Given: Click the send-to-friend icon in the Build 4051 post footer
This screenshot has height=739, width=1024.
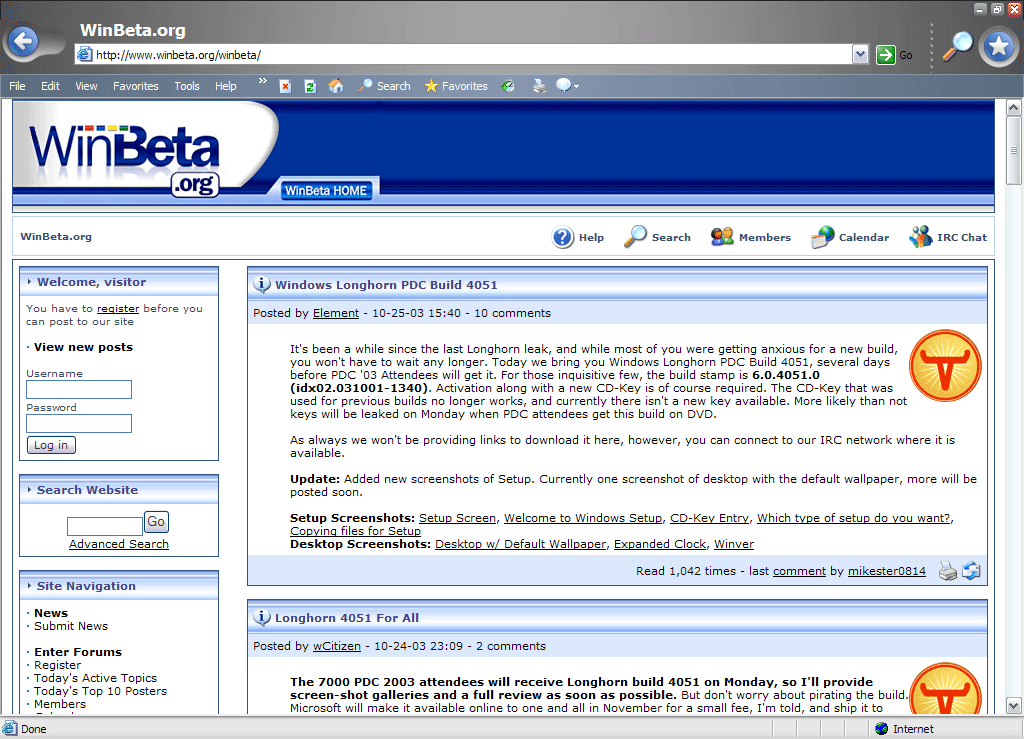Looking at the screenshot, I should coord(971,571).
